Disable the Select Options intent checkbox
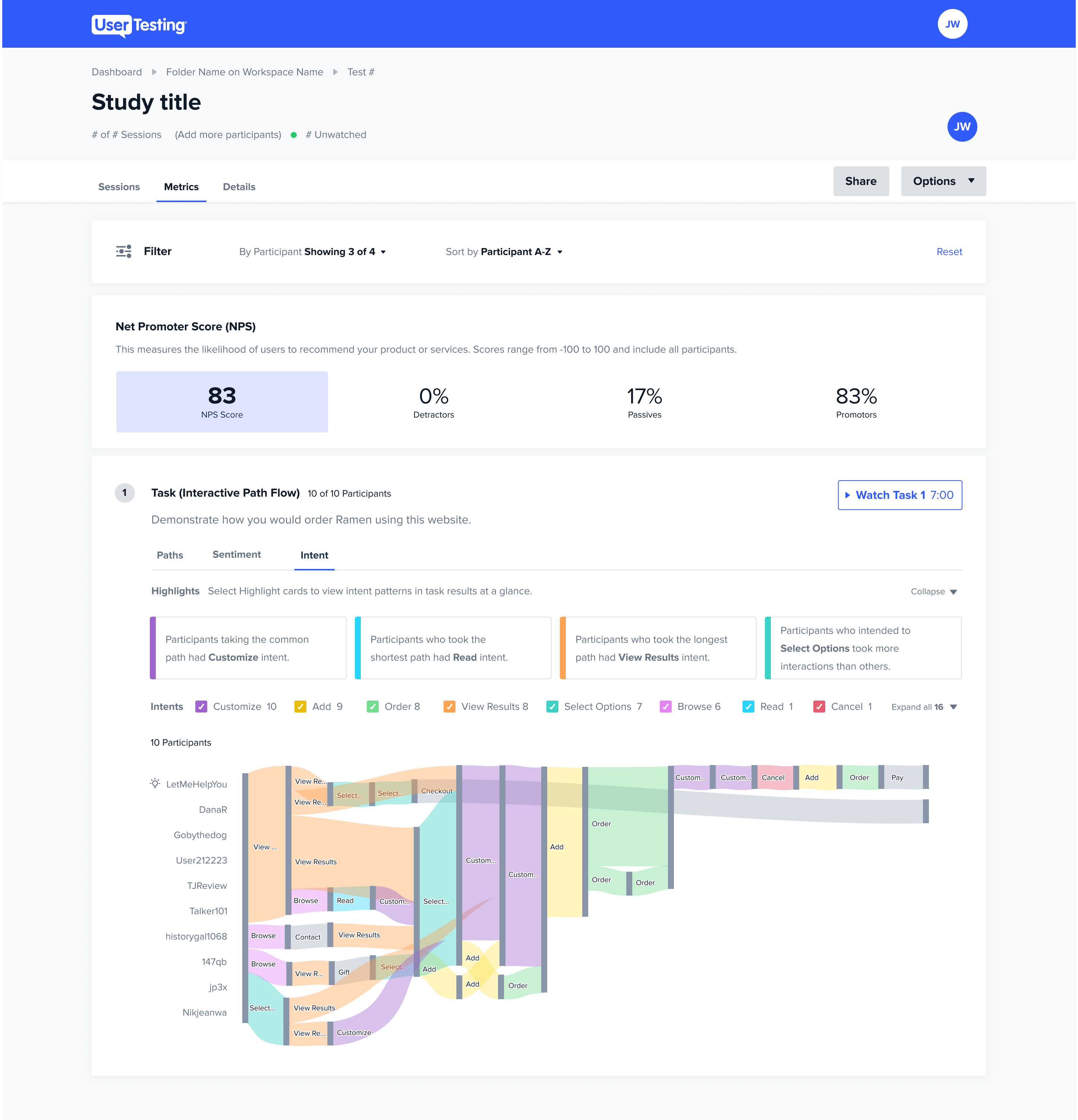Viewport: 1078px width, 1120px height. pyautogui.click(x=552, y=706)
